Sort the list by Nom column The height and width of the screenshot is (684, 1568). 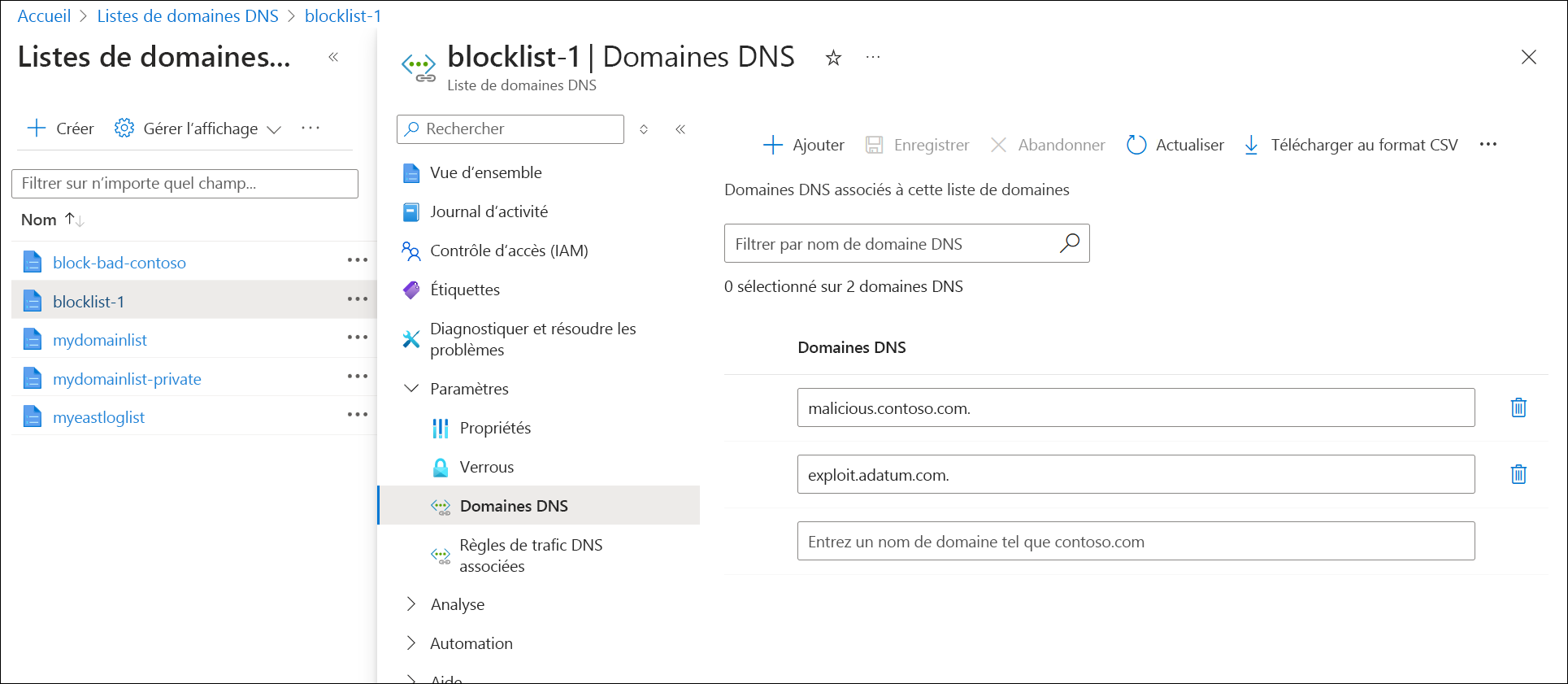(52, 220)
